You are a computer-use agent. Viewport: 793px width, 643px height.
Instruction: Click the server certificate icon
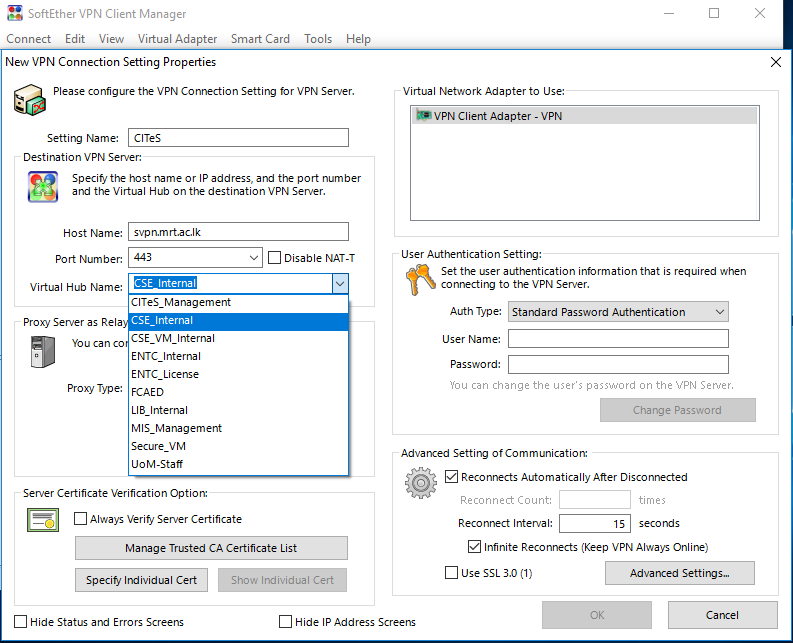coord(43,520)
